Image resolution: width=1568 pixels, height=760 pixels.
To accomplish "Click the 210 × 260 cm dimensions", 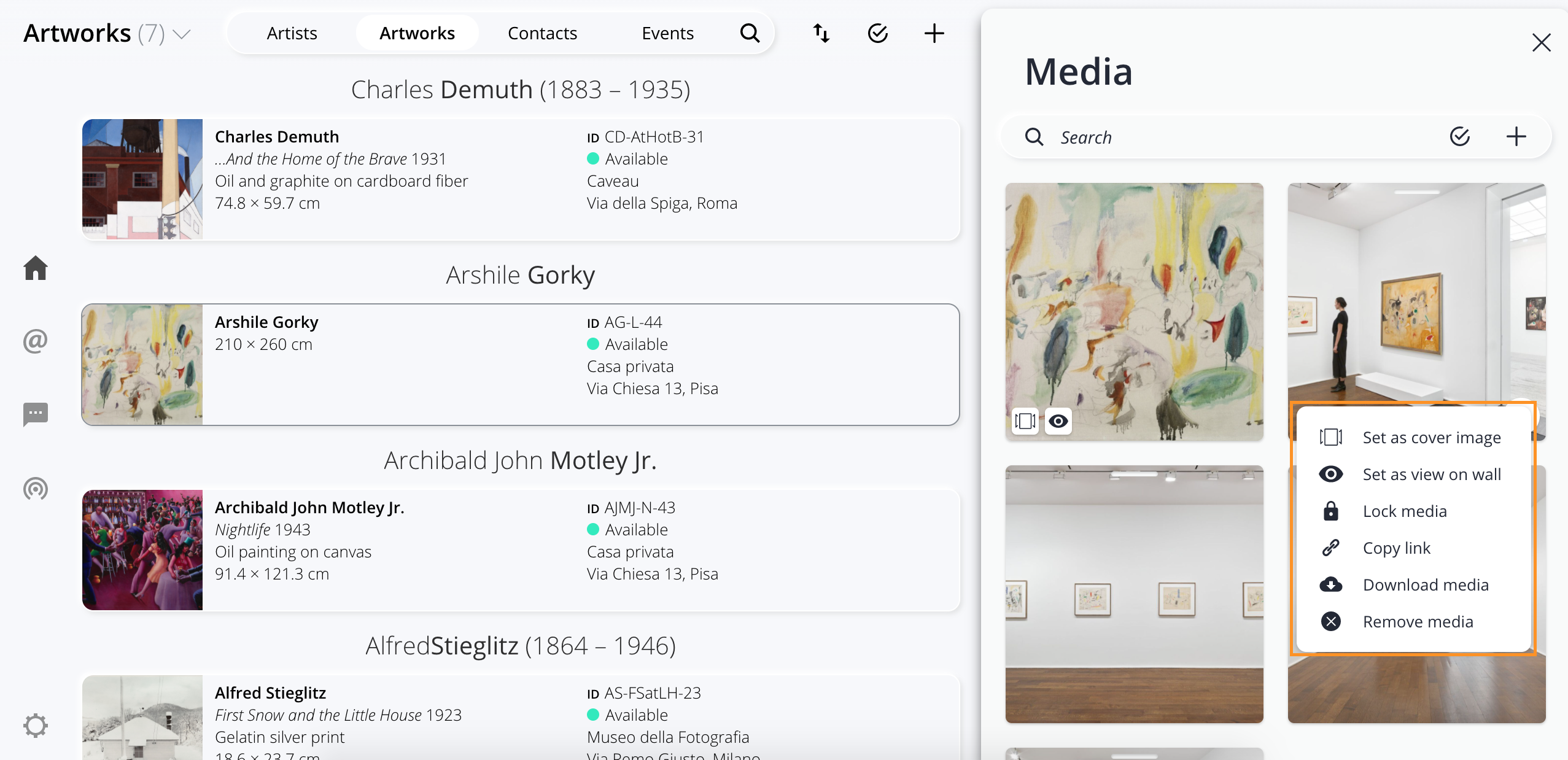I will [x=263, y=344].
